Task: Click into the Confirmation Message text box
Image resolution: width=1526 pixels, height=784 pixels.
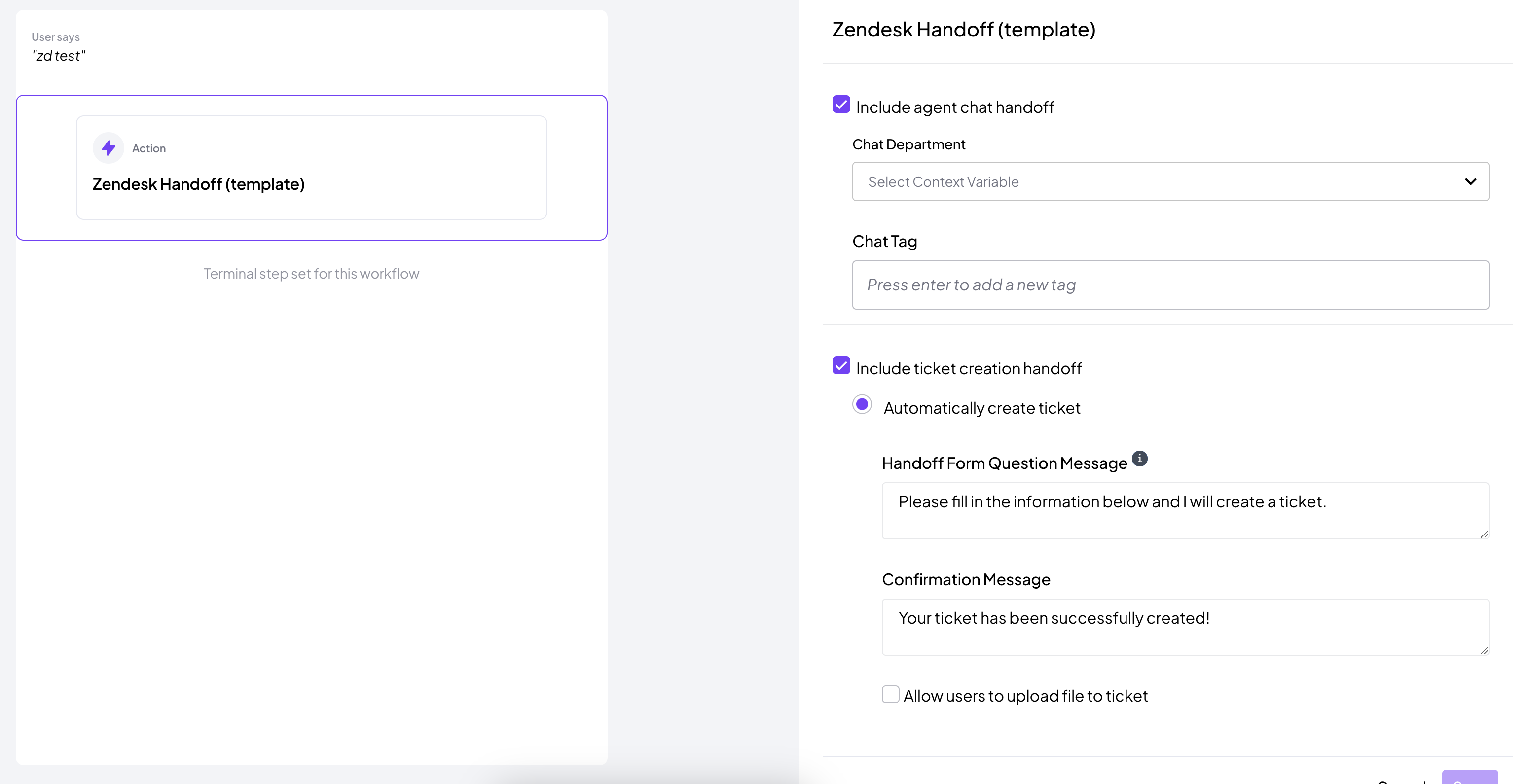Action: tap(1185, 627)
